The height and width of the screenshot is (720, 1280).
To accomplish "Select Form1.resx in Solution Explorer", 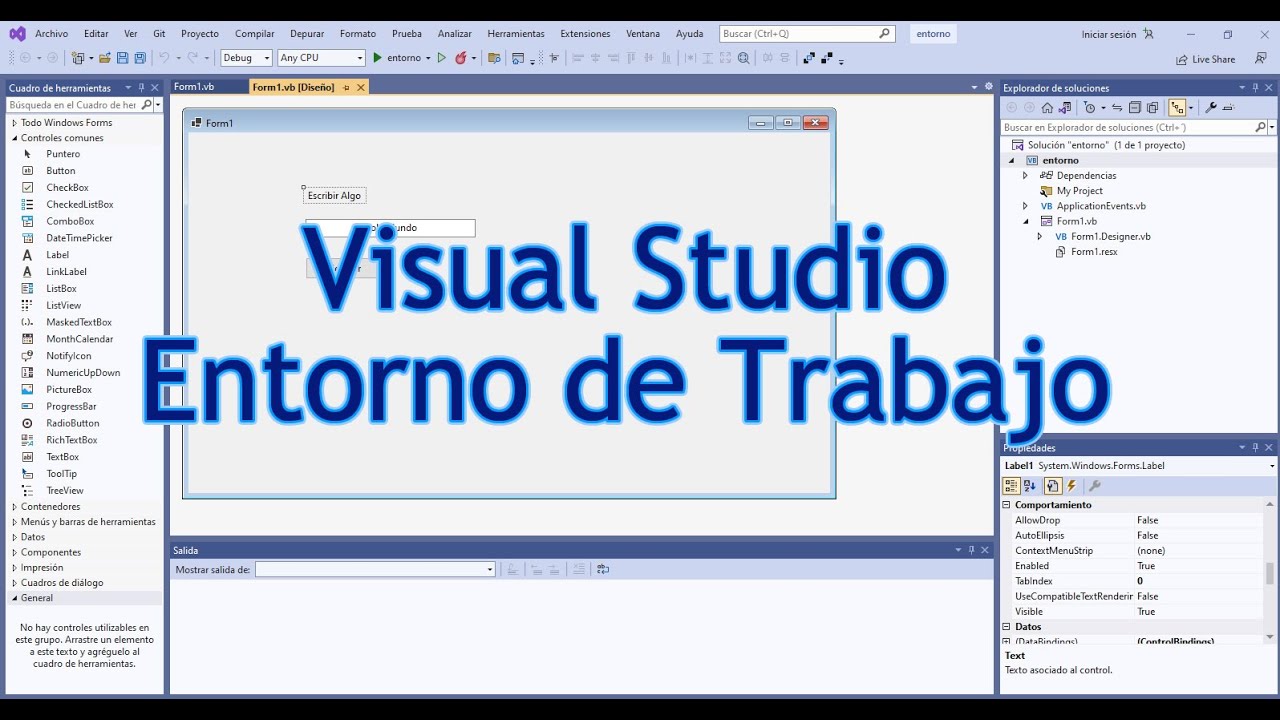I will pos(1094,252).
